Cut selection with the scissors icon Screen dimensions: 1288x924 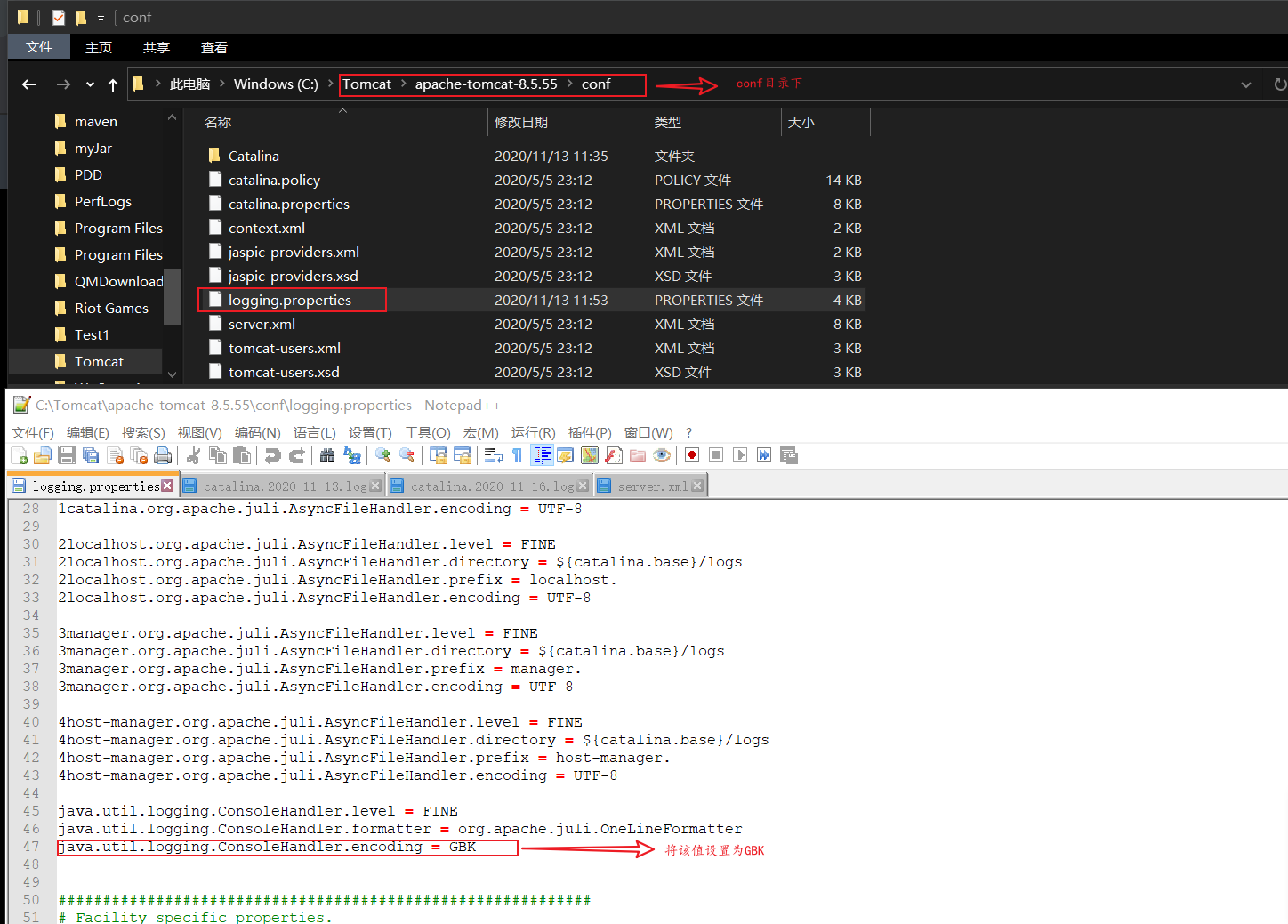coord(193,455)
